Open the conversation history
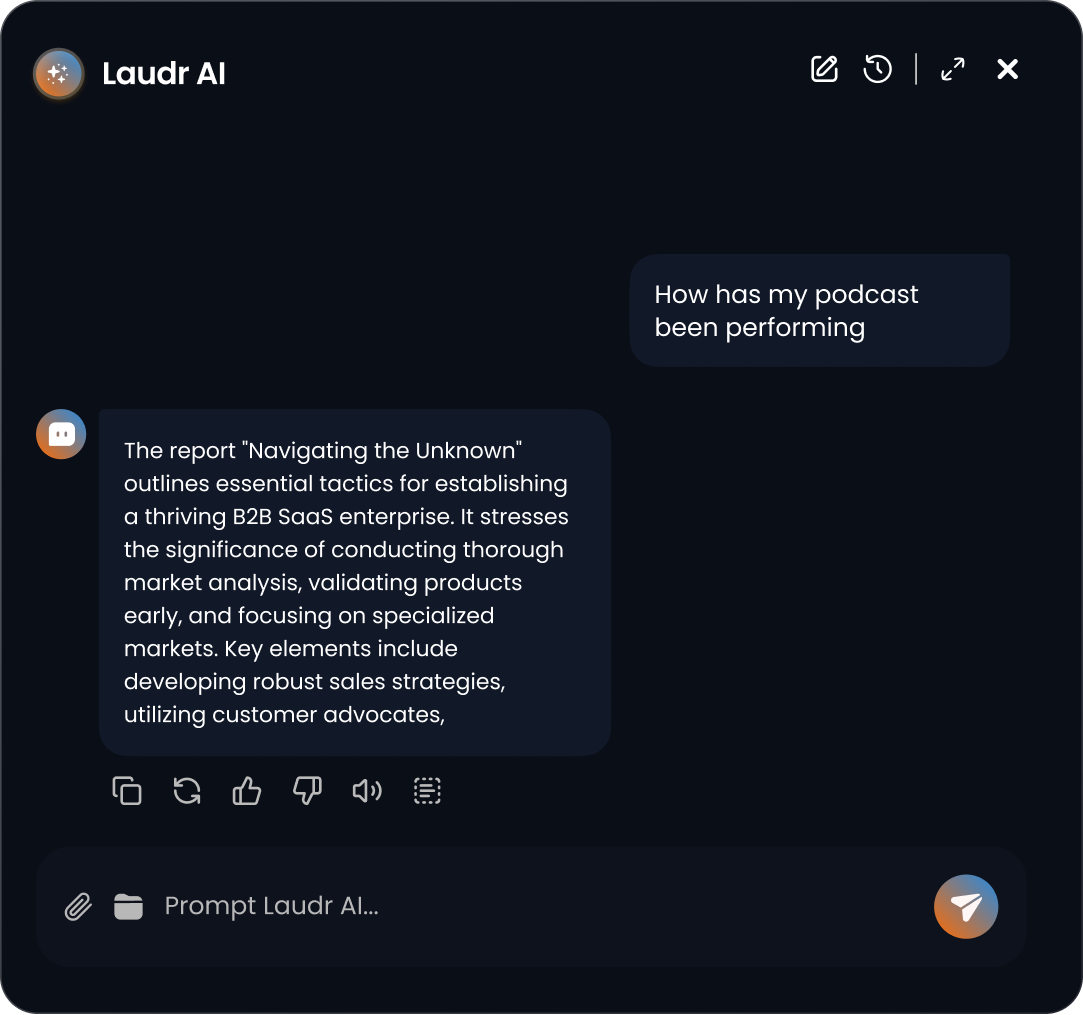This screenshot has width=1083, height=1015. pos(876,69)
